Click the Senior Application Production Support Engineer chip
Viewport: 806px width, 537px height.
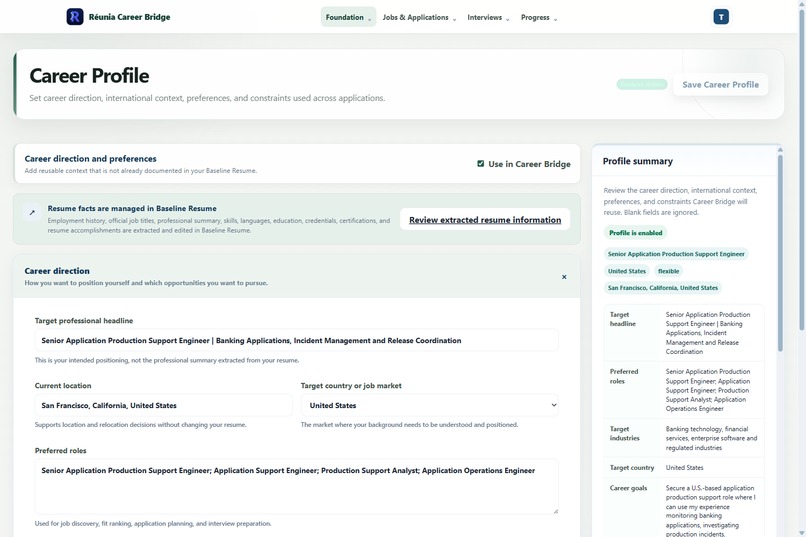(x=675, y=254)
